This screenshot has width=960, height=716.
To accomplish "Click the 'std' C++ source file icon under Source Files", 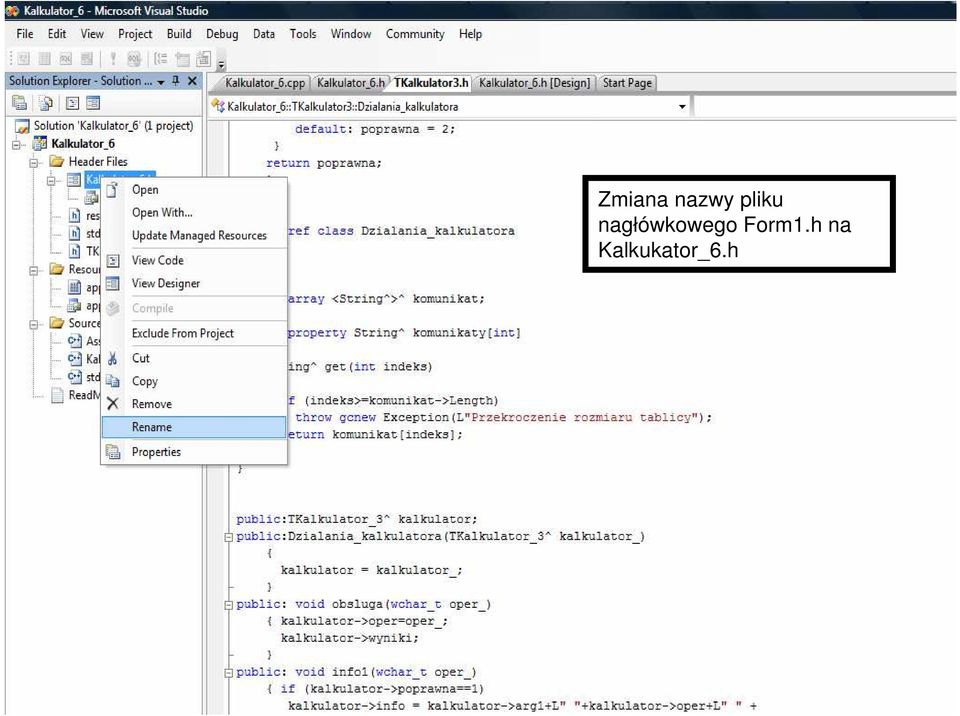I will point(75,377).
